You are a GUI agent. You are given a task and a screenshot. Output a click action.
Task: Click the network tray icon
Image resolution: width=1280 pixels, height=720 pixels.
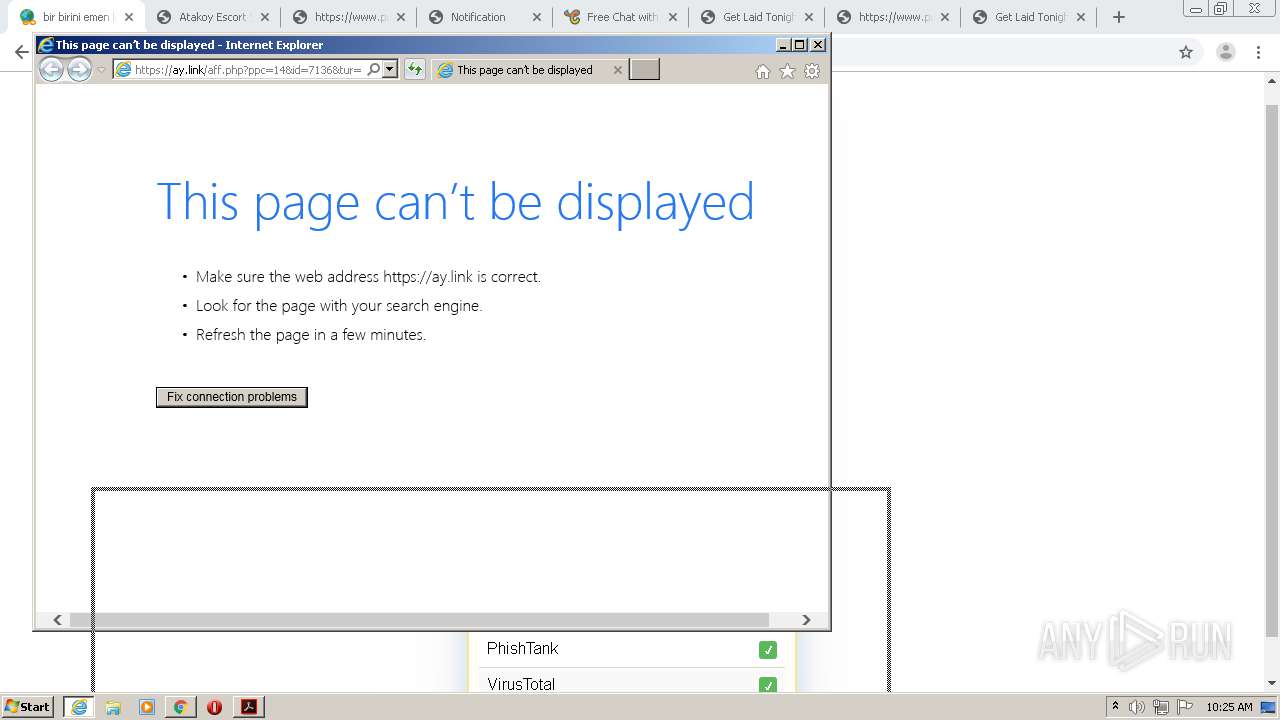point(1161,707)
